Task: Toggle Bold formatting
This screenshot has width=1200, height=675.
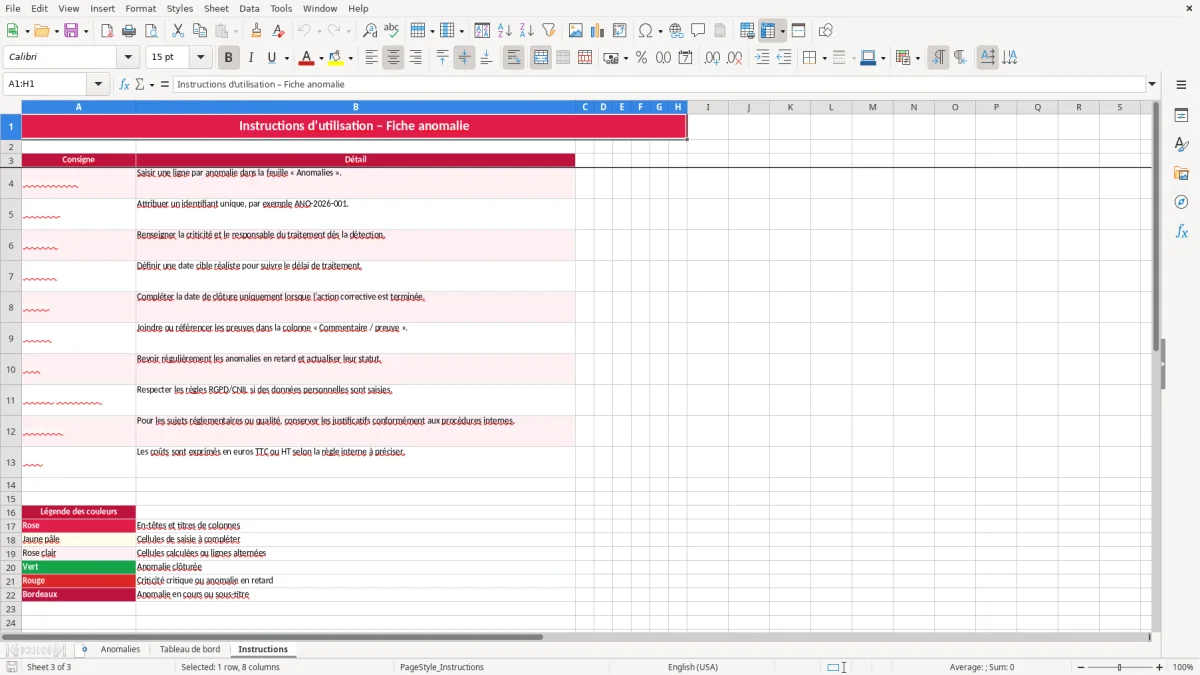Action: pyautogui.click(x=229, y=58)
